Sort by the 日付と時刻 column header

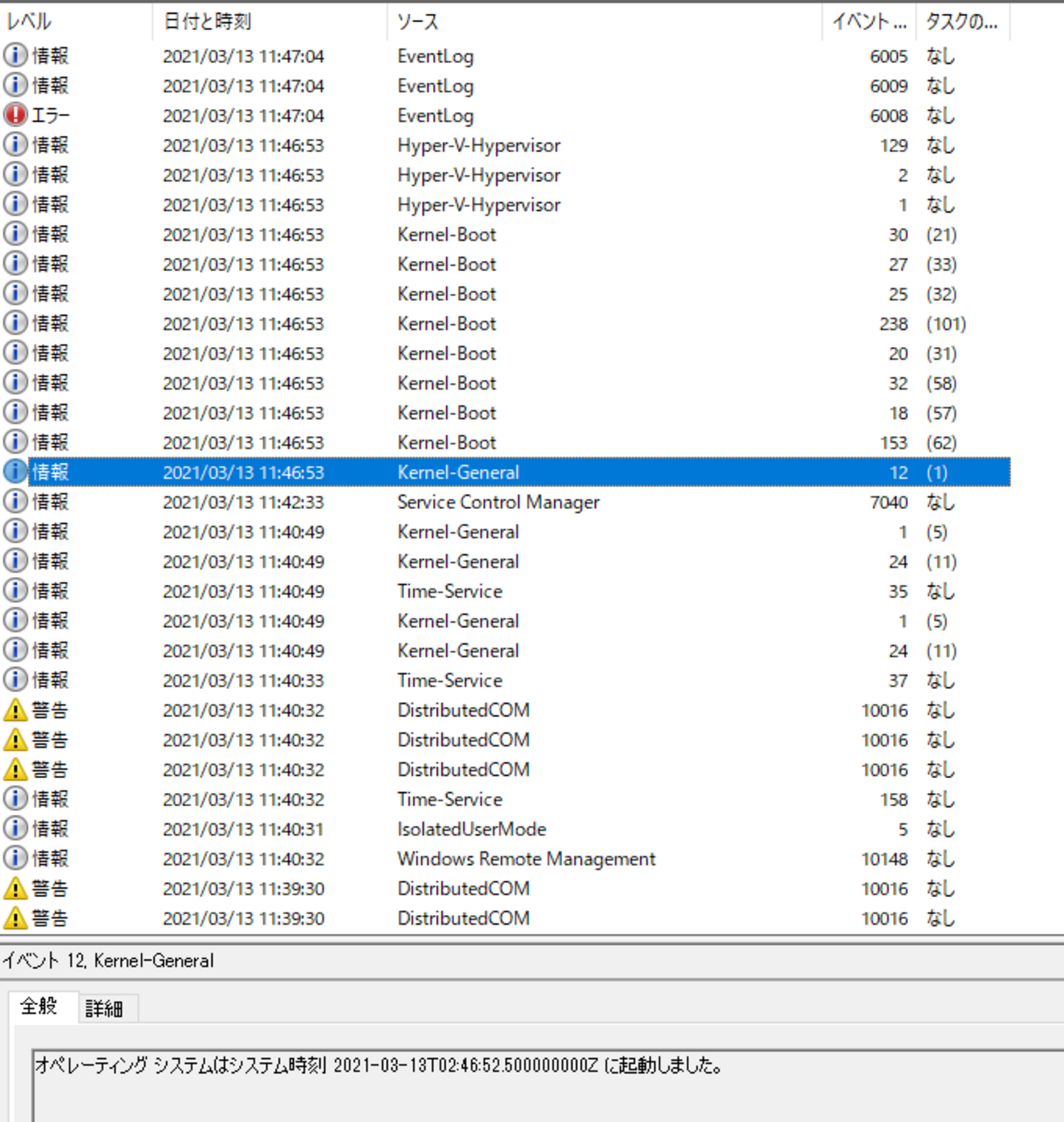270,22
